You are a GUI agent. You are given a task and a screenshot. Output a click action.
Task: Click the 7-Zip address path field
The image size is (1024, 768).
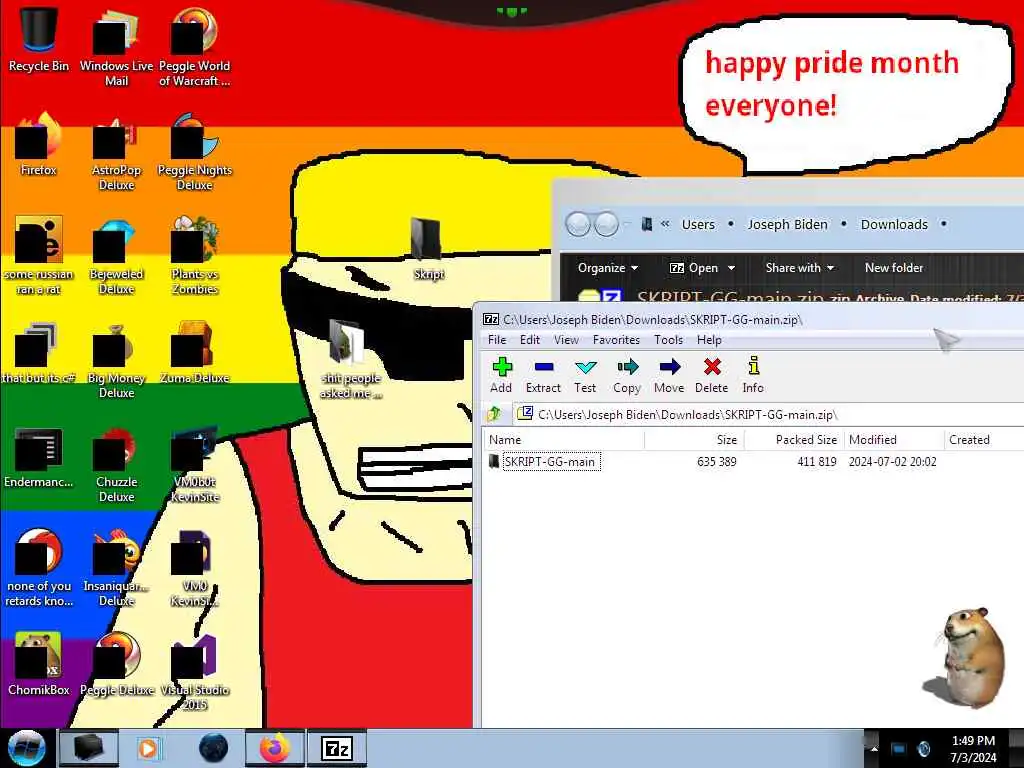pyautogui.click(x=769, y=415)
